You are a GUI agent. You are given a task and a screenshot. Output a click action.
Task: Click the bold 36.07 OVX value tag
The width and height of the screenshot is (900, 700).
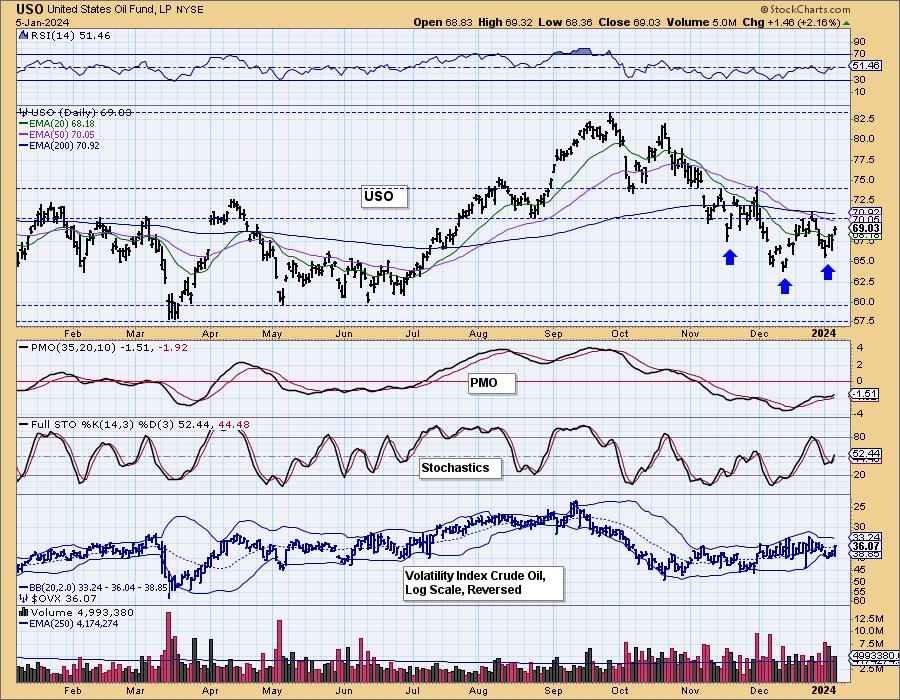click(x=866, y=546)
